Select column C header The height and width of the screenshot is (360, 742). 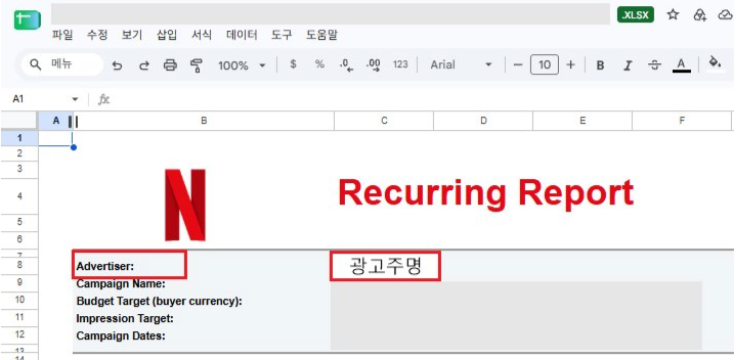tap(384, 121)
